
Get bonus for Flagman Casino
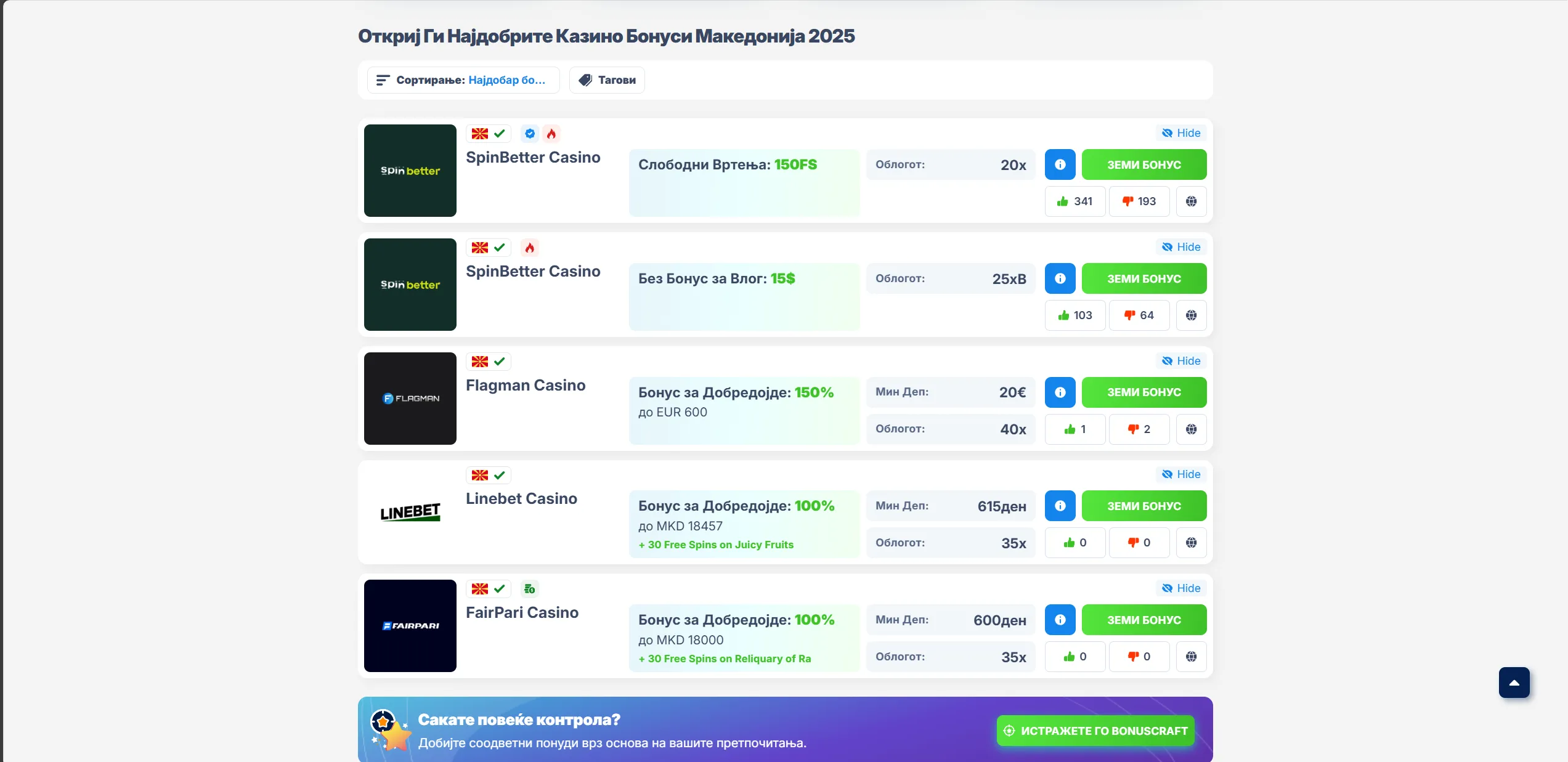coord(1144,392)
